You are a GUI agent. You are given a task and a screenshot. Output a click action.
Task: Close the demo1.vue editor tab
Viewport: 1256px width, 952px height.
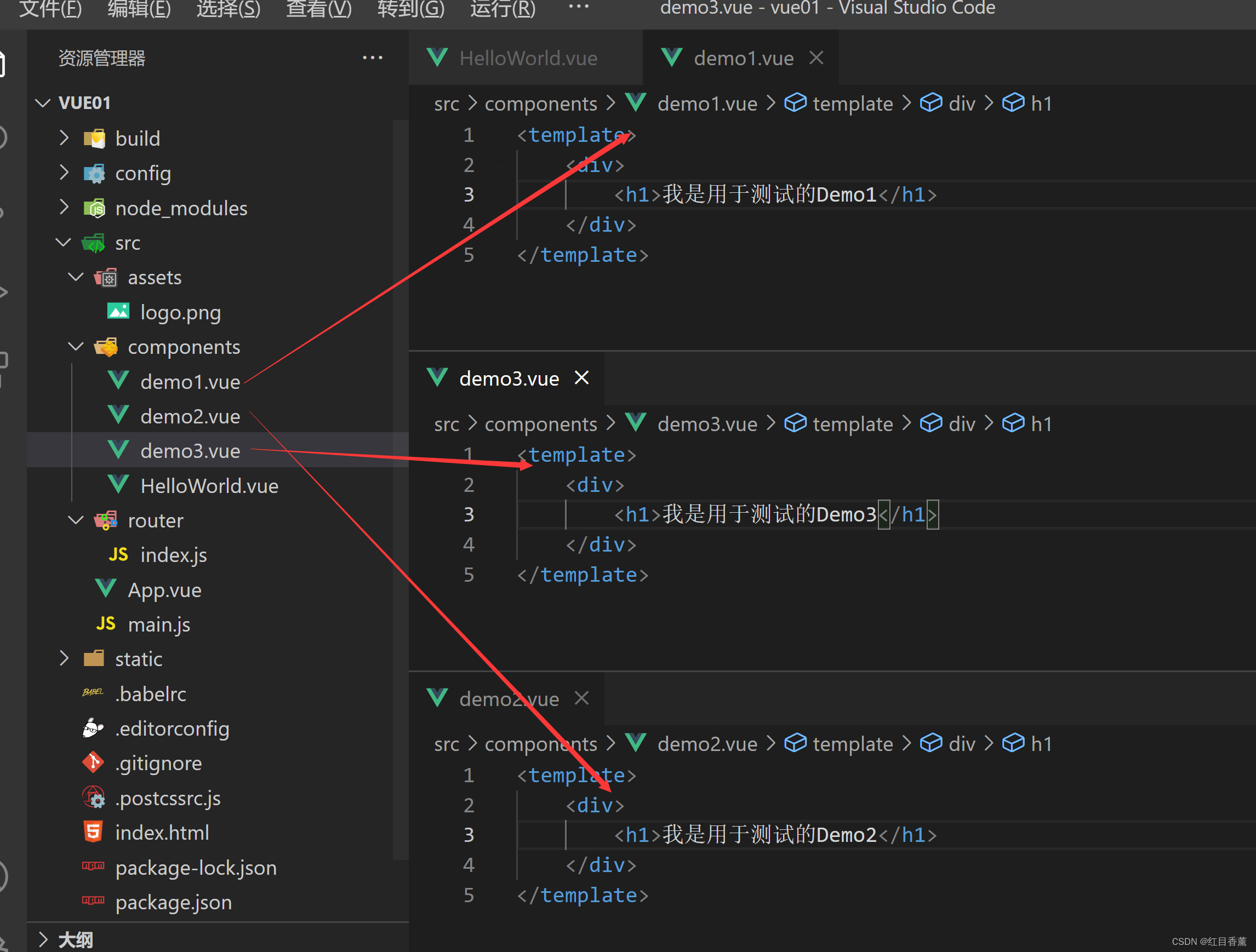click(x=816, y=58)
